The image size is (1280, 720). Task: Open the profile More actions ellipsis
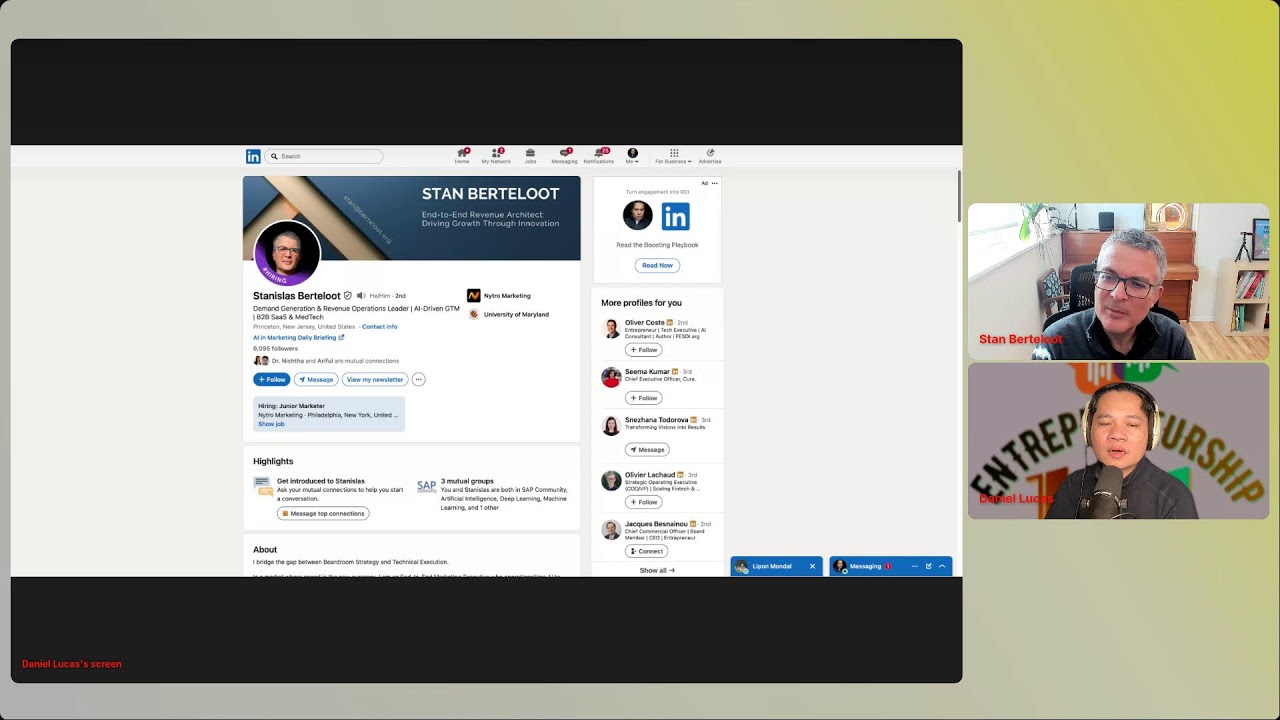pyautogui.click(x=418, y=380)
